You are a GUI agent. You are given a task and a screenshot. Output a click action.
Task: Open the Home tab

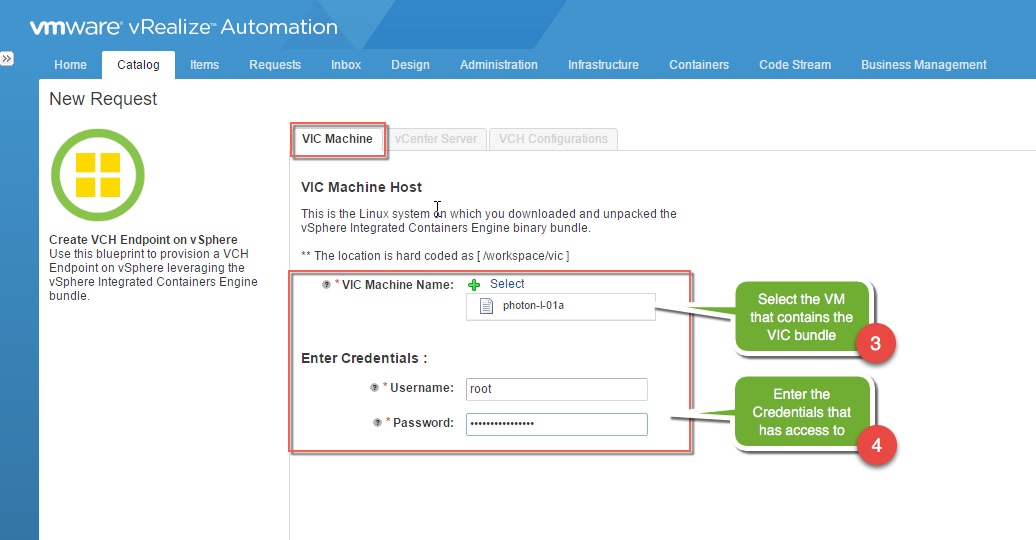(x=71, y=65)
